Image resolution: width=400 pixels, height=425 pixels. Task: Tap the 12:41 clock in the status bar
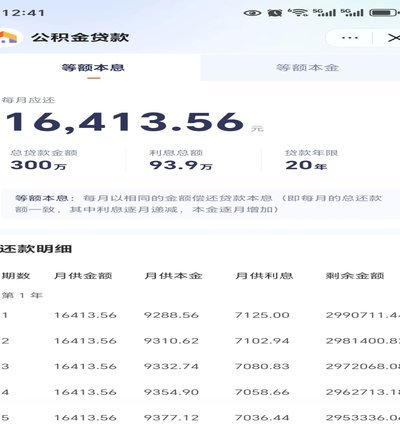(x=22, y=13)
